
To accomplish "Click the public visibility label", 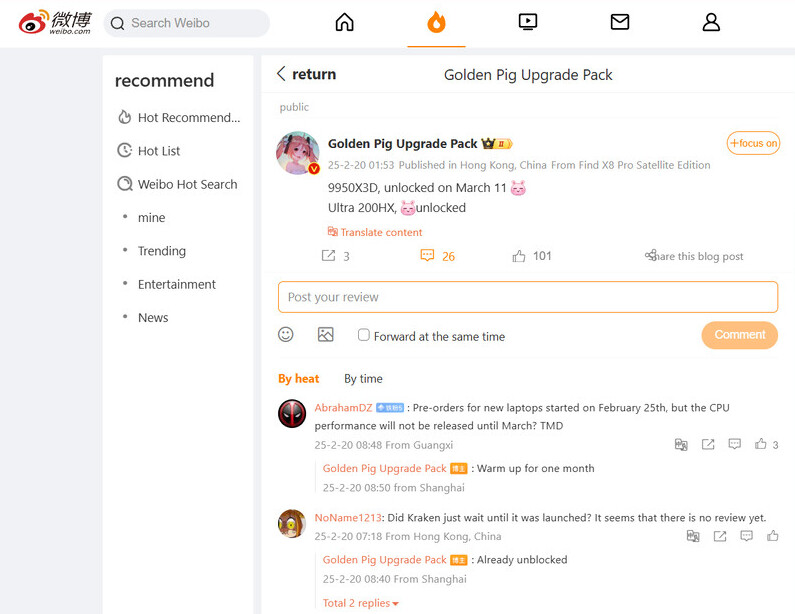I will click(x=294, y=107).
